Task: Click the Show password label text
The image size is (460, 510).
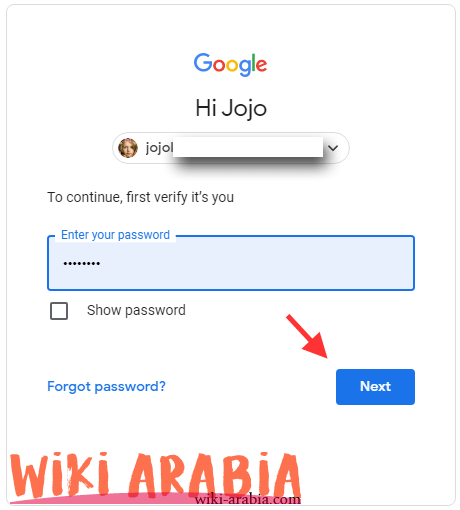Action: point(136,310)
